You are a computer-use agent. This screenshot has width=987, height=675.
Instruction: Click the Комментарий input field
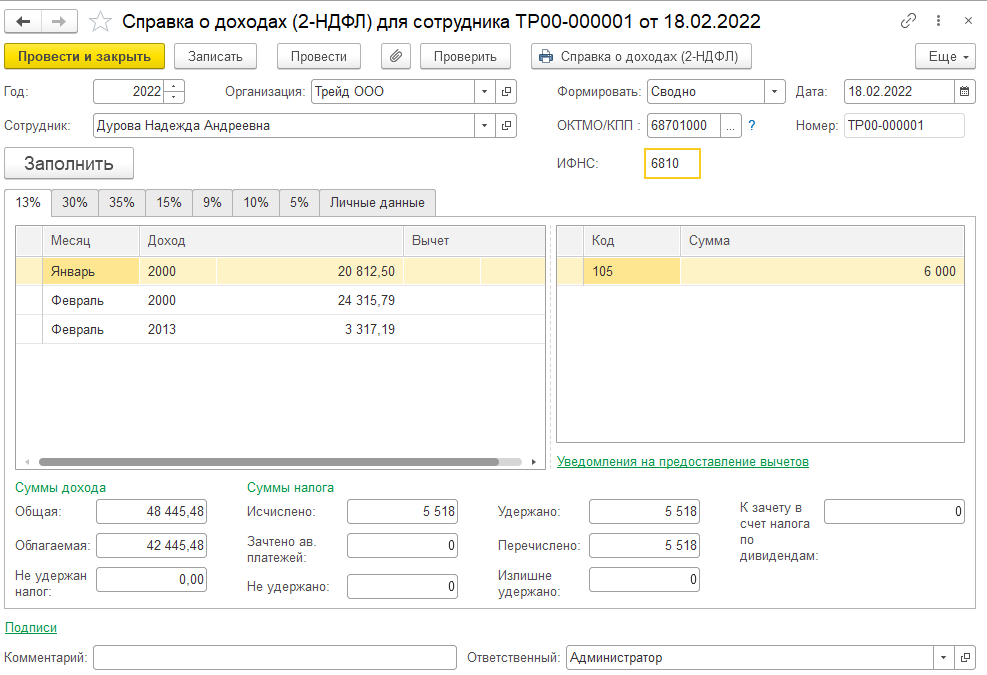point(275,658)
